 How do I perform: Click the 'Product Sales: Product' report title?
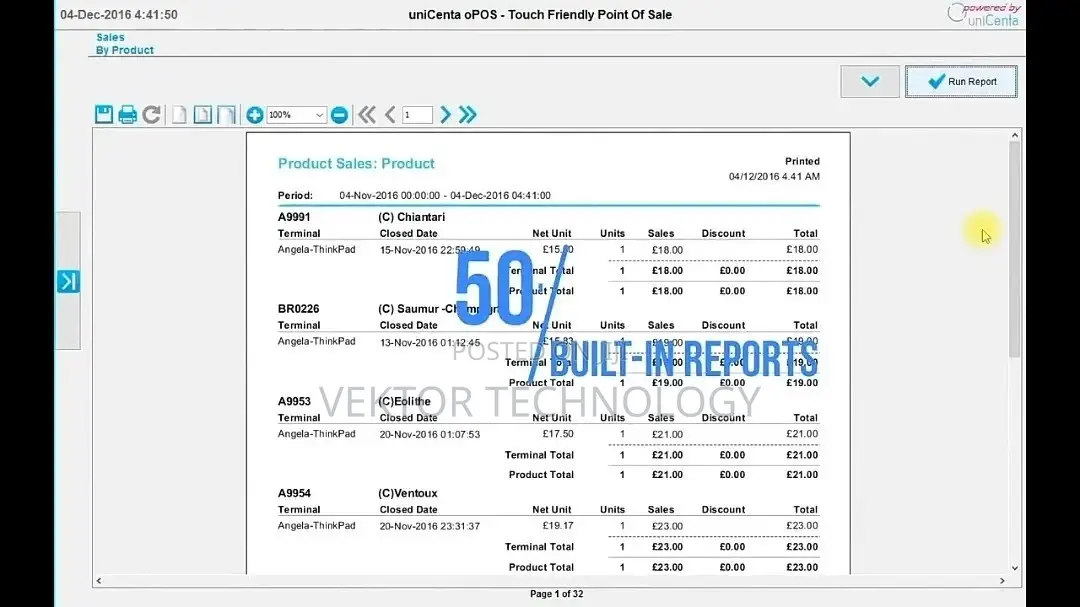coord(356,163)
